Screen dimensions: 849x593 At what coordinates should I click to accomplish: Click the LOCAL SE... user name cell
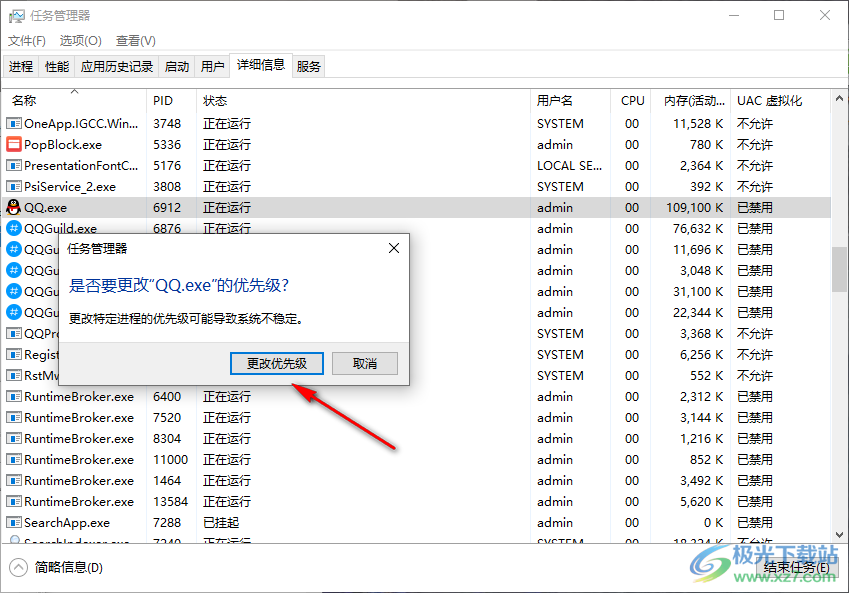click(569, 166)
